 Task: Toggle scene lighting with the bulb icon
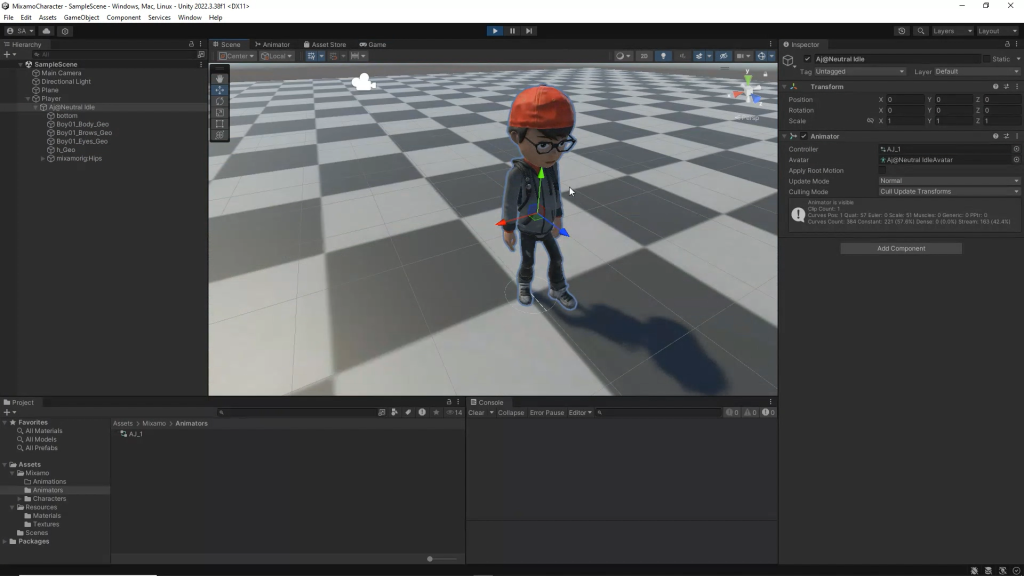point(663,57)
